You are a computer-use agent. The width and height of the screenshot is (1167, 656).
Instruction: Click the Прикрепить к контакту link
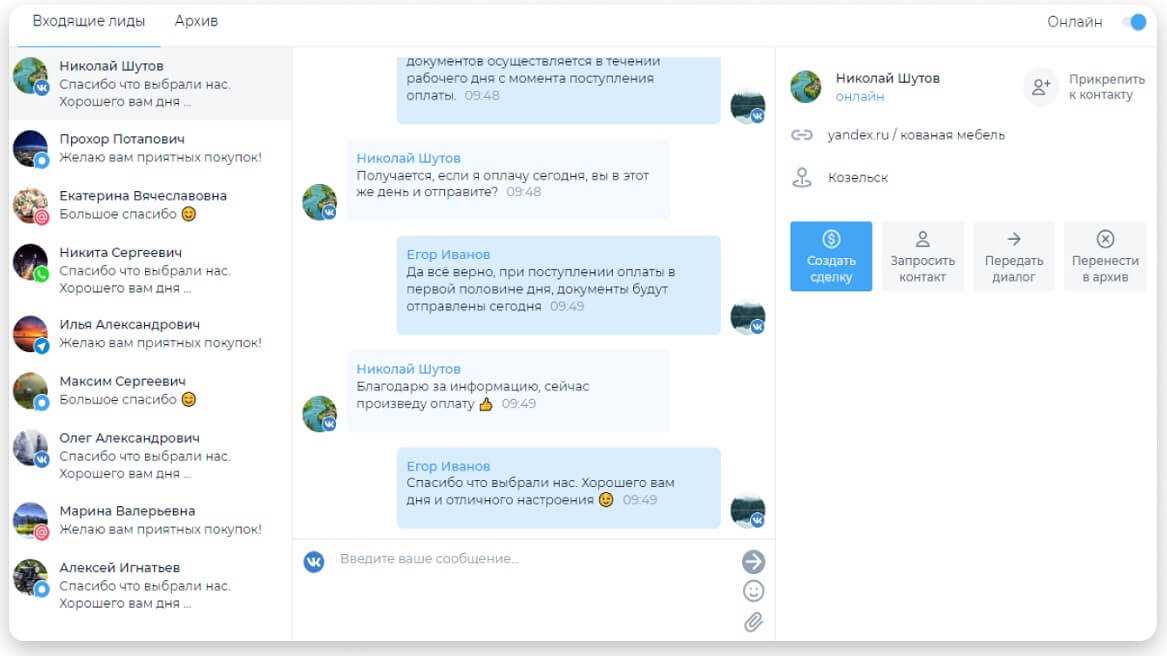tap(1106, 86)
